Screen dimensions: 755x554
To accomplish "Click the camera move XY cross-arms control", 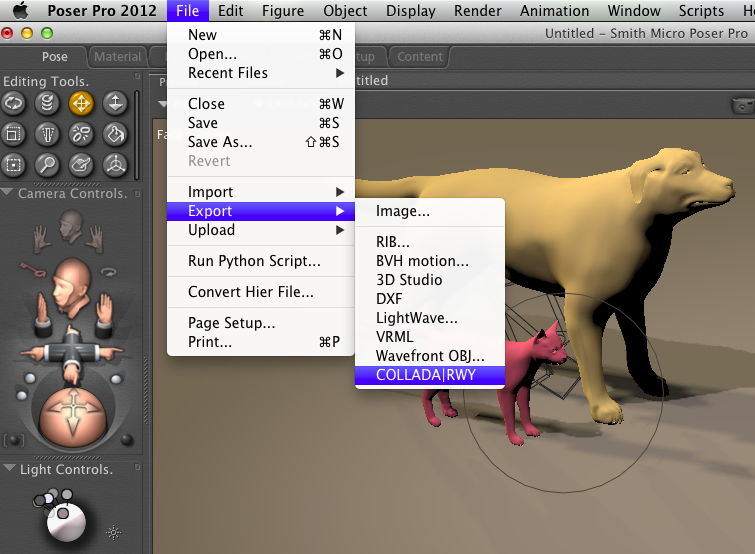I will 72,354.
